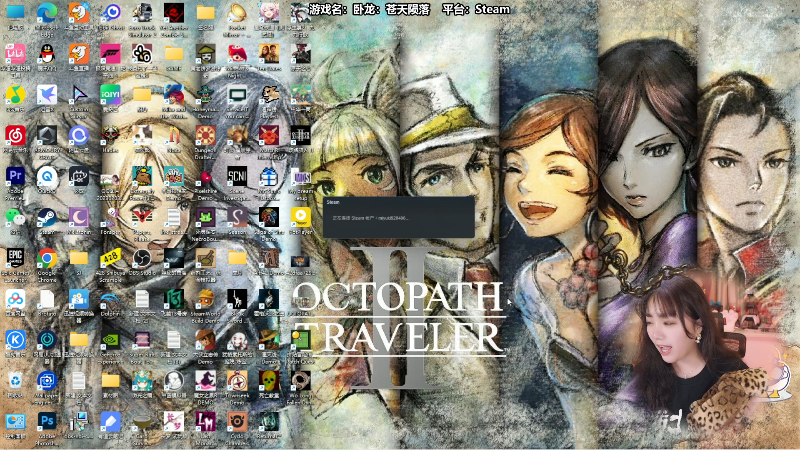Launch OBS Studio from the desktop
800x450 pixels.
[142, 258]
